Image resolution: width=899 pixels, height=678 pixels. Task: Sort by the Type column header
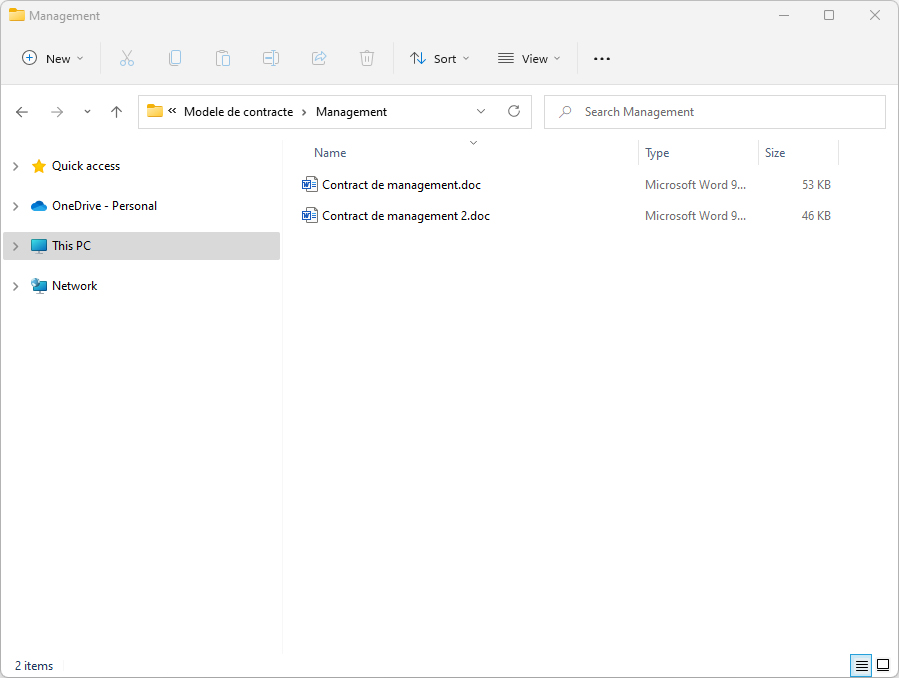[657, 152]
